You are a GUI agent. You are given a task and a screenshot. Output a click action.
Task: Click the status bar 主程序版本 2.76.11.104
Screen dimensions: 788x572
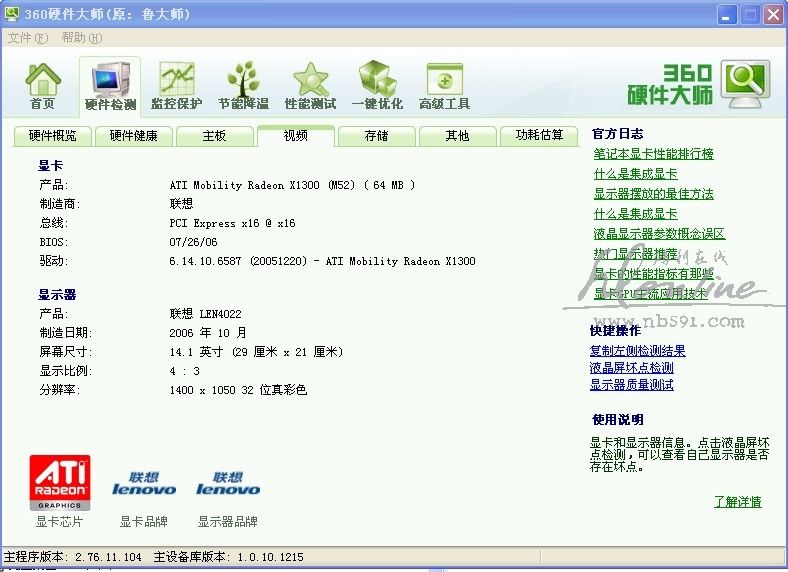click(73, 557)
